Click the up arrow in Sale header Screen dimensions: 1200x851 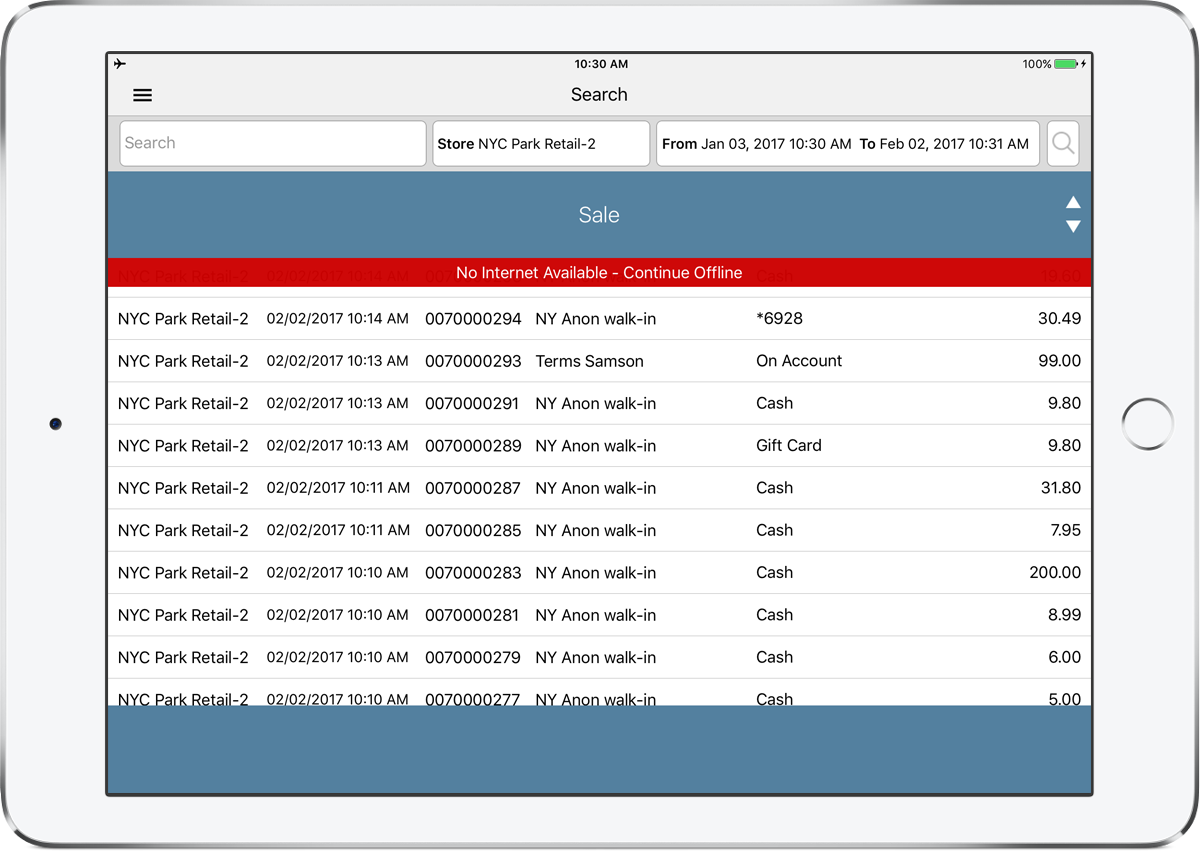tap(1073, 202)
